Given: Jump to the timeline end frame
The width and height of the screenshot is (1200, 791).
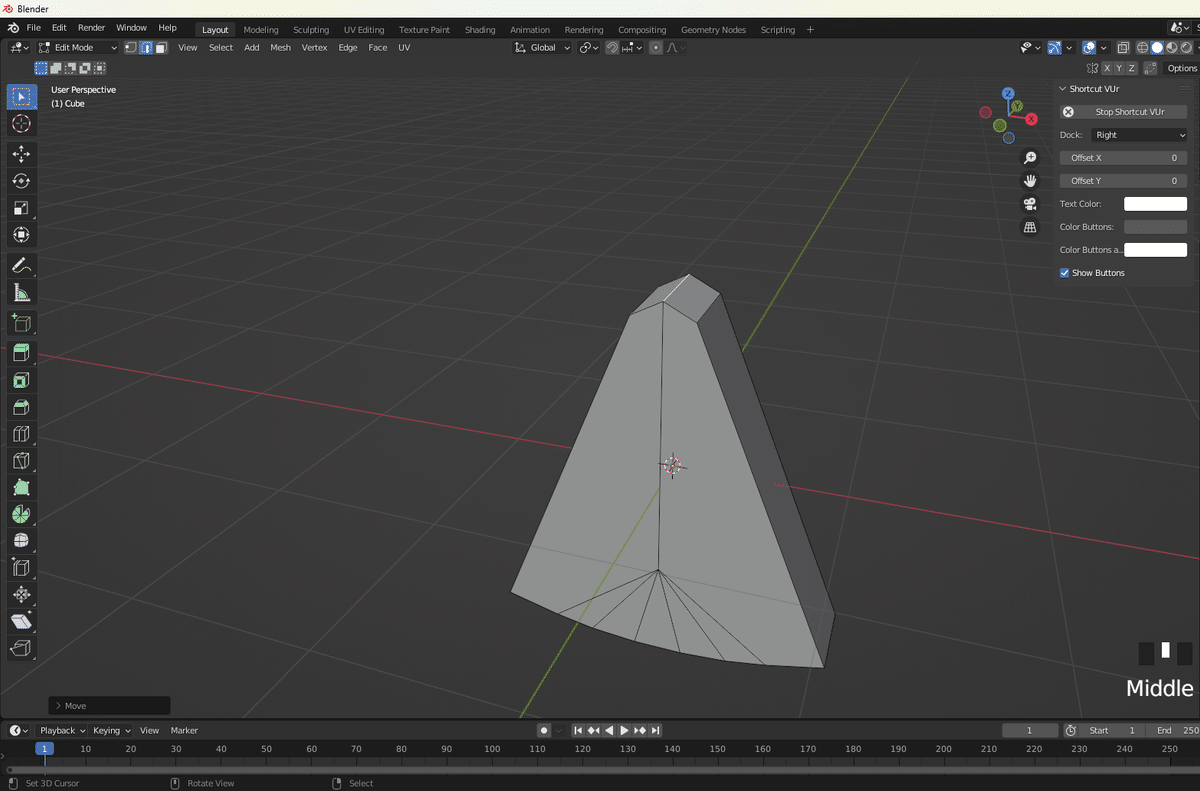Looking at the screenshot, I should (x=656, y=731).
